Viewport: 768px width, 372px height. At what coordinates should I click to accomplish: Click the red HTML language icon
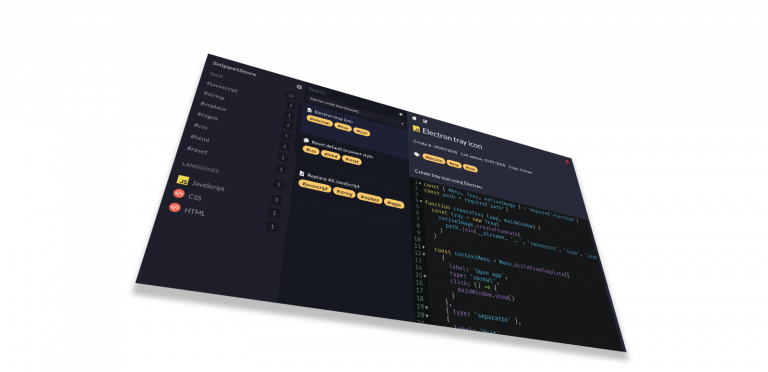click(x=175, y=208)
